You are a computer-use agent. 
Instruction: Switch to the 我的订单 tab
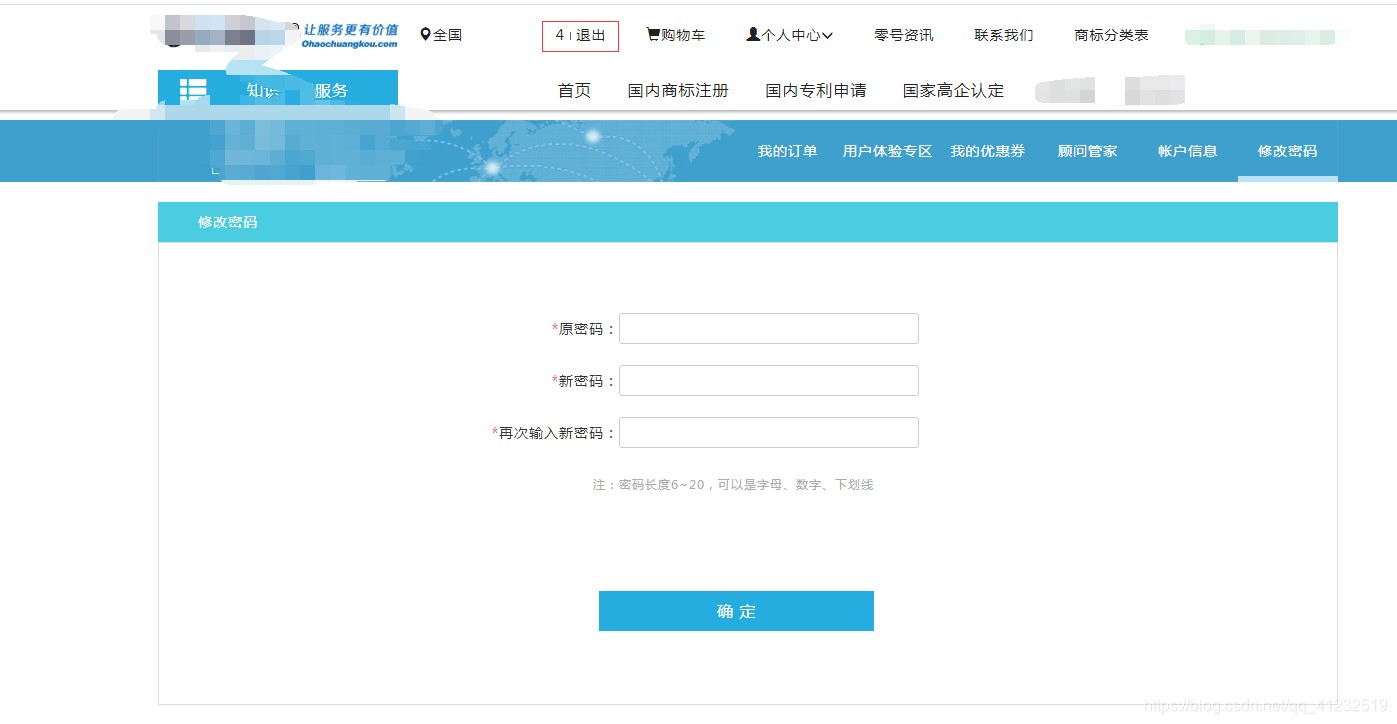pyautogui.click(x=788, y=151)
